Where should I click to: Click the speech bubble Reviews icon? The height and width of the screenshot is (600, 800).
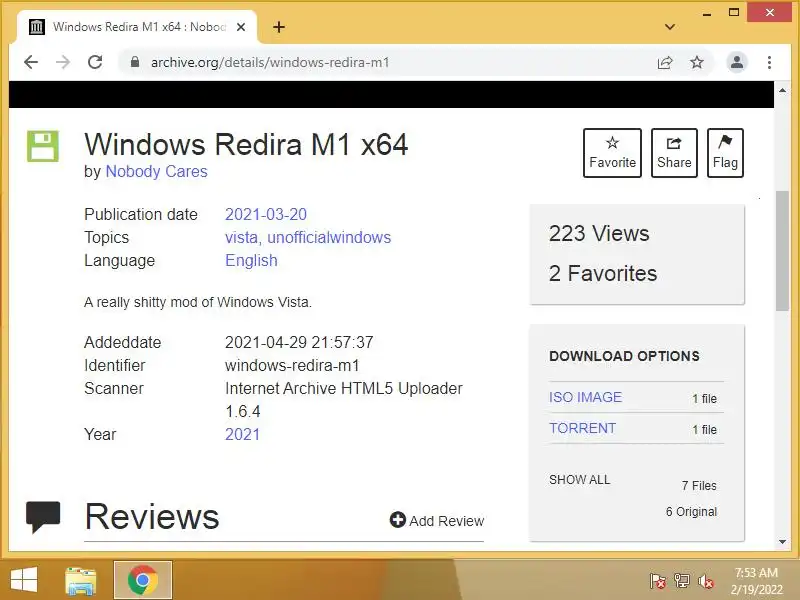click(x=43, y=516)
